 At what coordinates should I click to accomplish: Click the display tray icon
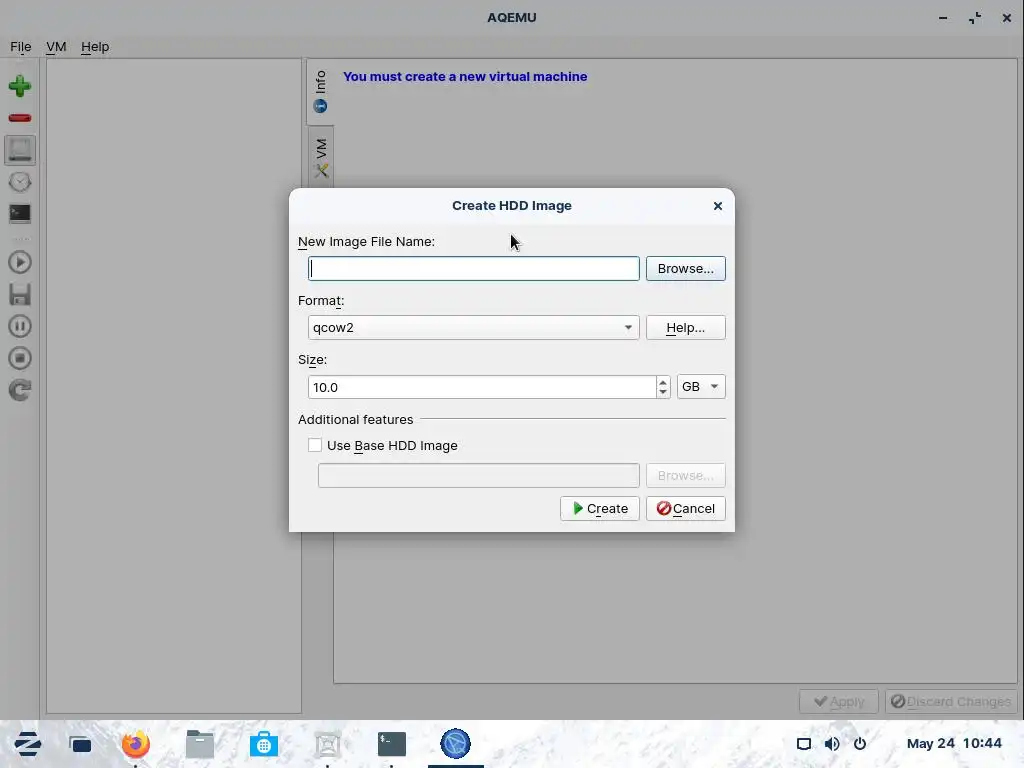(804, 744)
